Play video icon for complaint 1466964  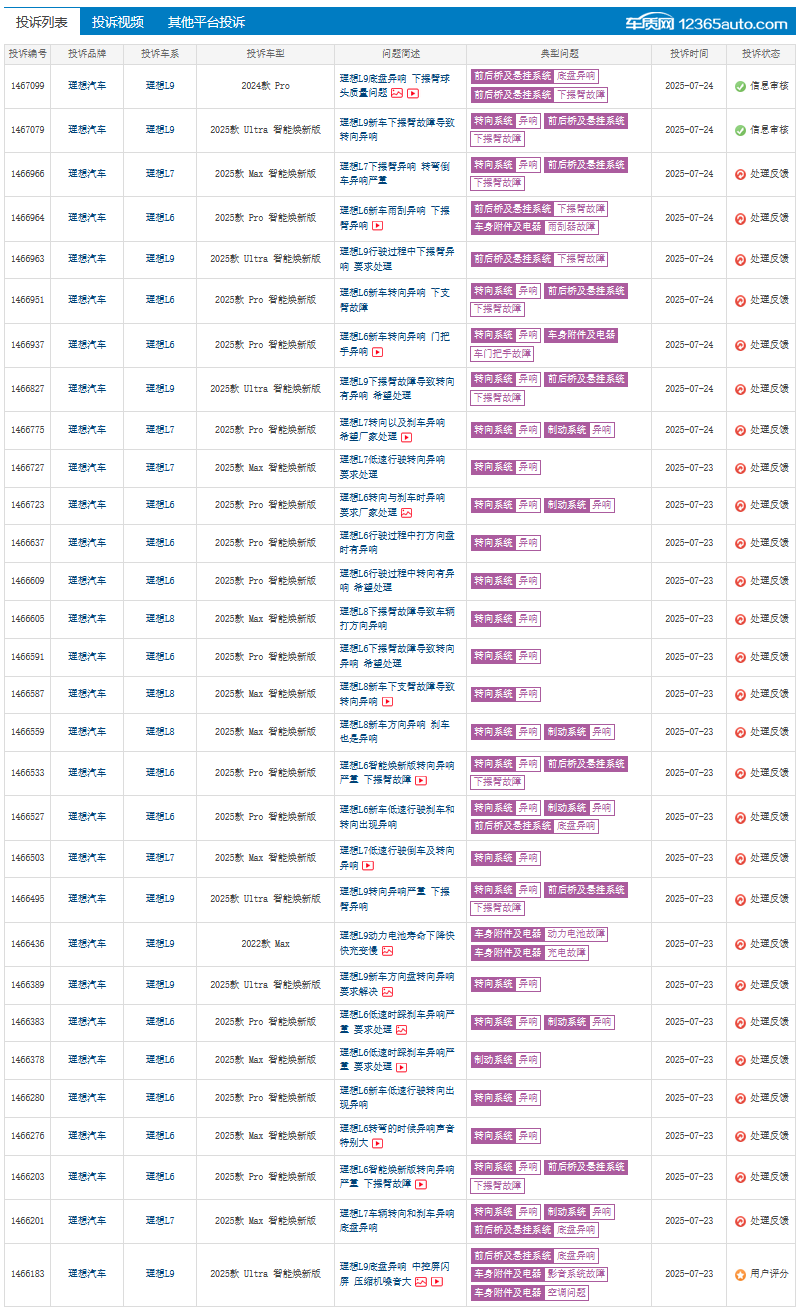(x=377, y=226)
